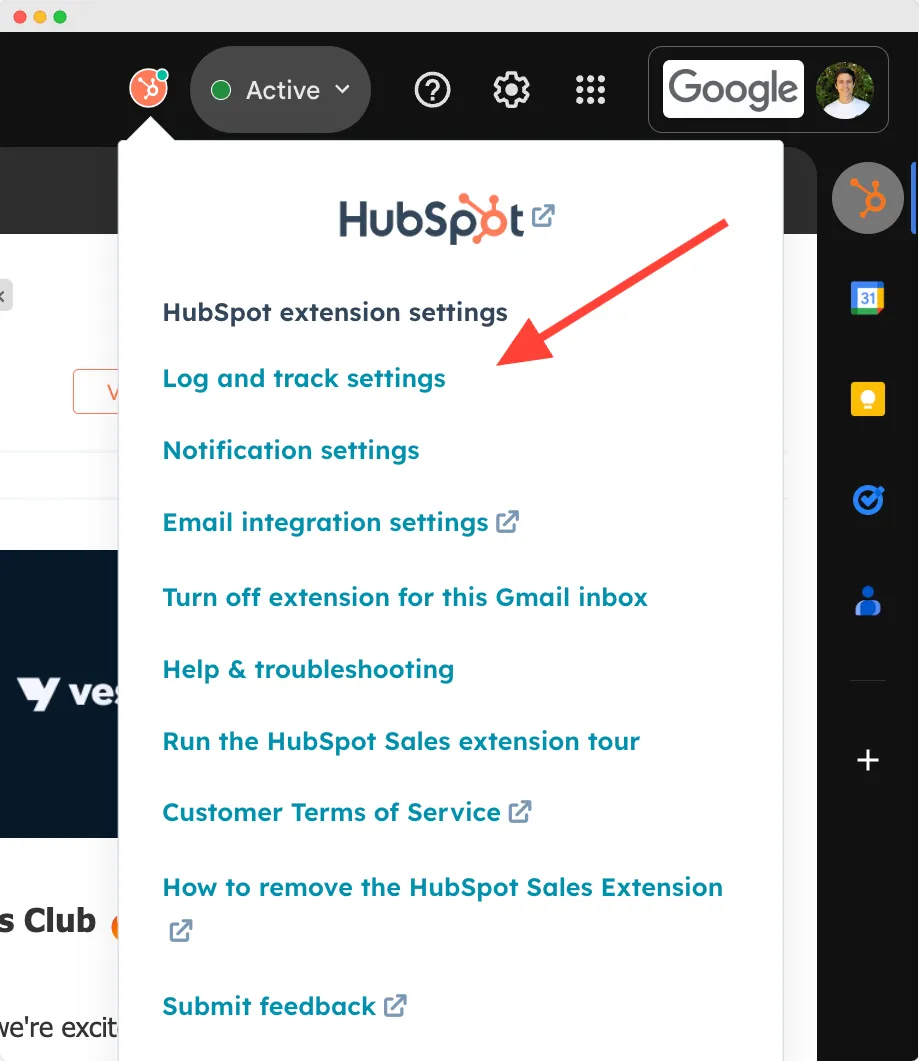Turn off extension for this Gmail inbox
Viewport: 919px width, 1061px height.
pyautogui.click(x=405, y=596)
